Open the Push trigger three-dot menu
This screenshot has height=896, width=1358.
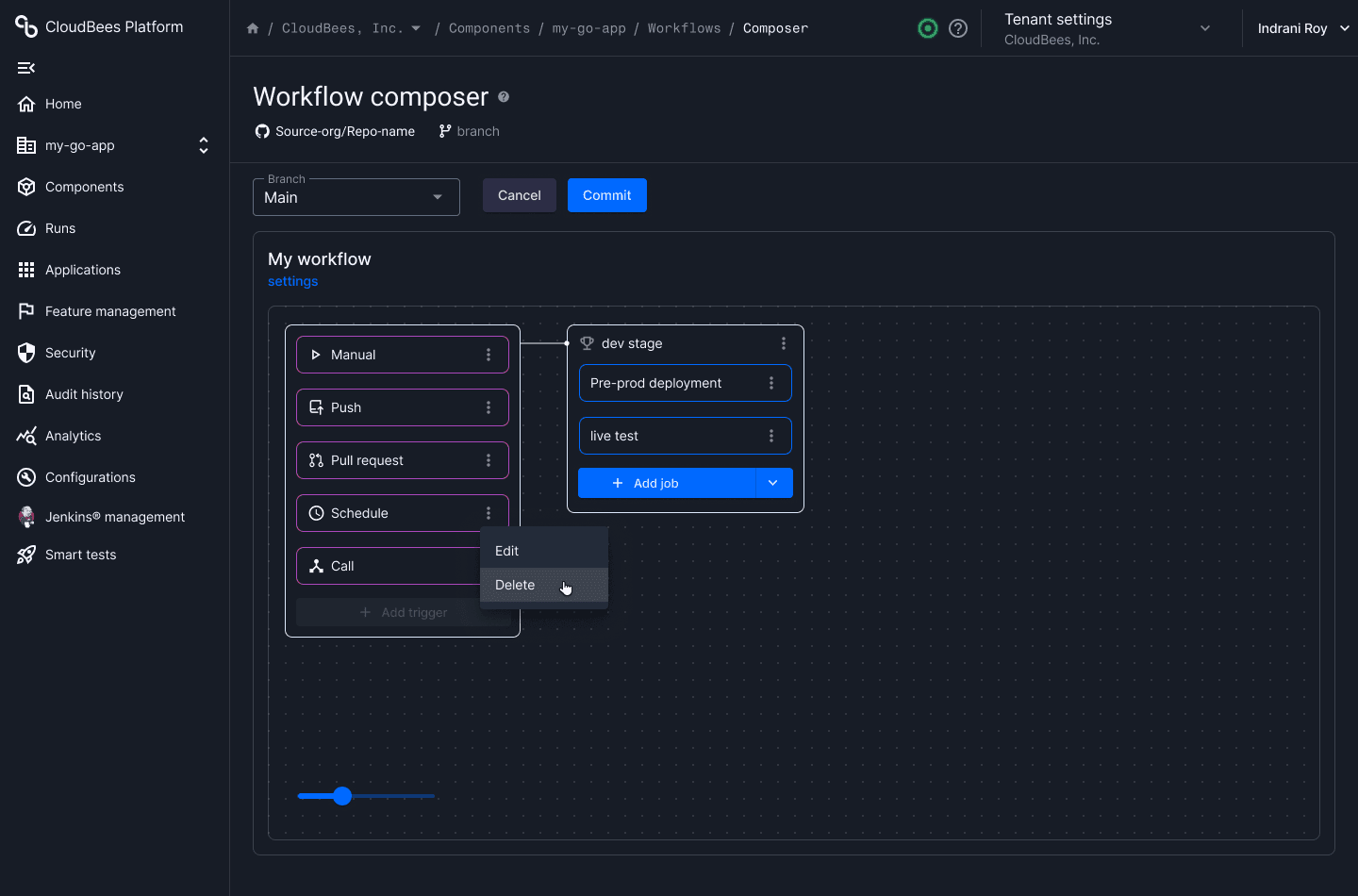[489, 407]
